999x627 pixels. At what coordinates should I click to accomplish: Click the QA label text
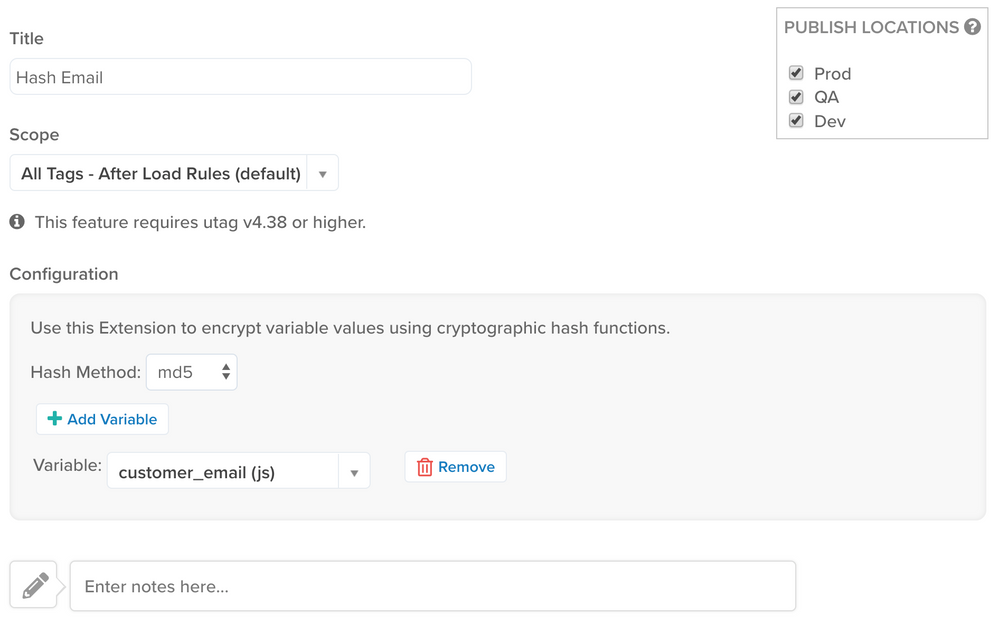pos(827,97)
